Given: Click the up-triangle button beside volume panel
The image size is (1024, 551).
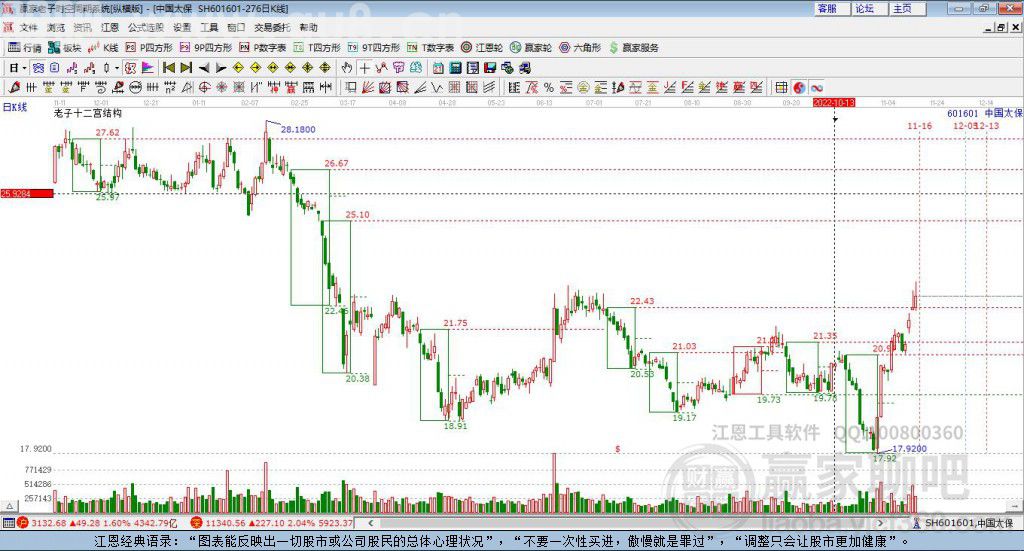Looking at the screenshot, I should (x=9, y=506).
